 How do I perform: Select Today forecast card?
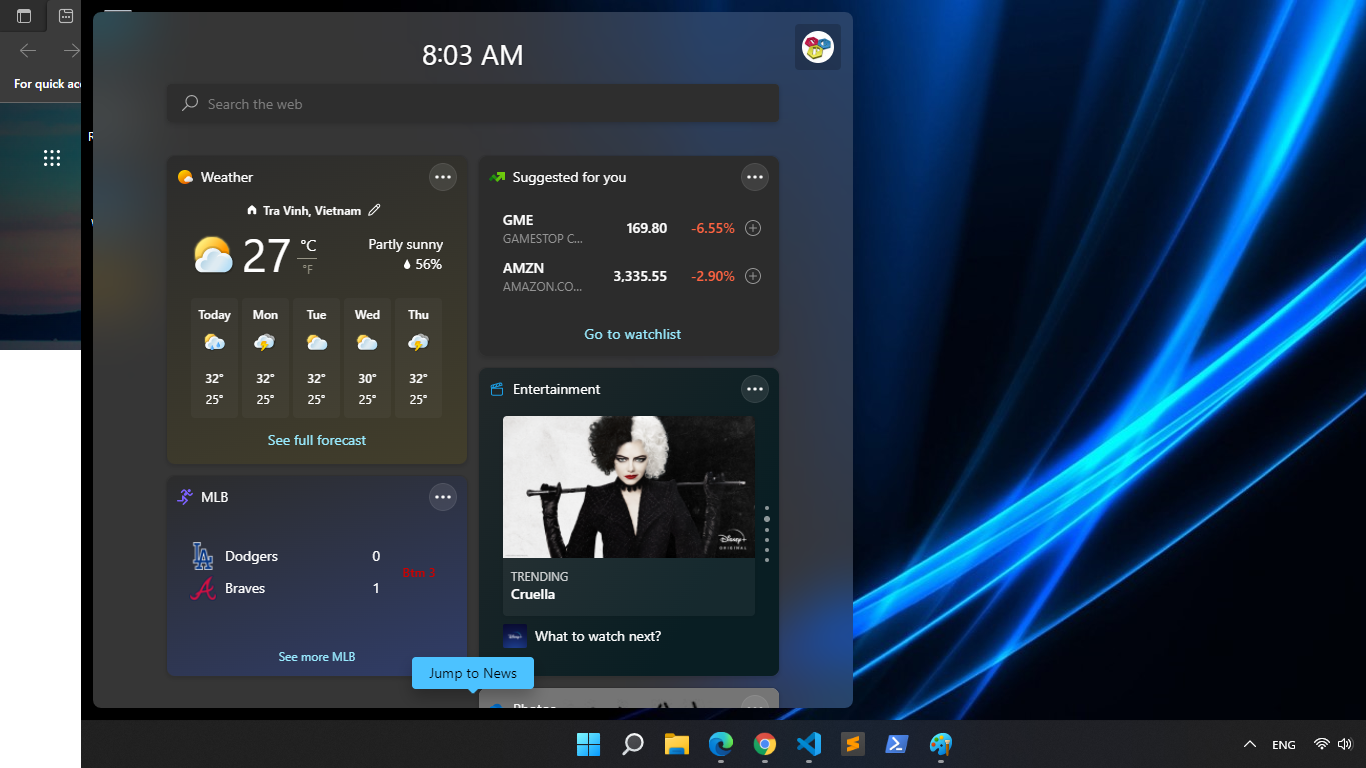point(214,358)
